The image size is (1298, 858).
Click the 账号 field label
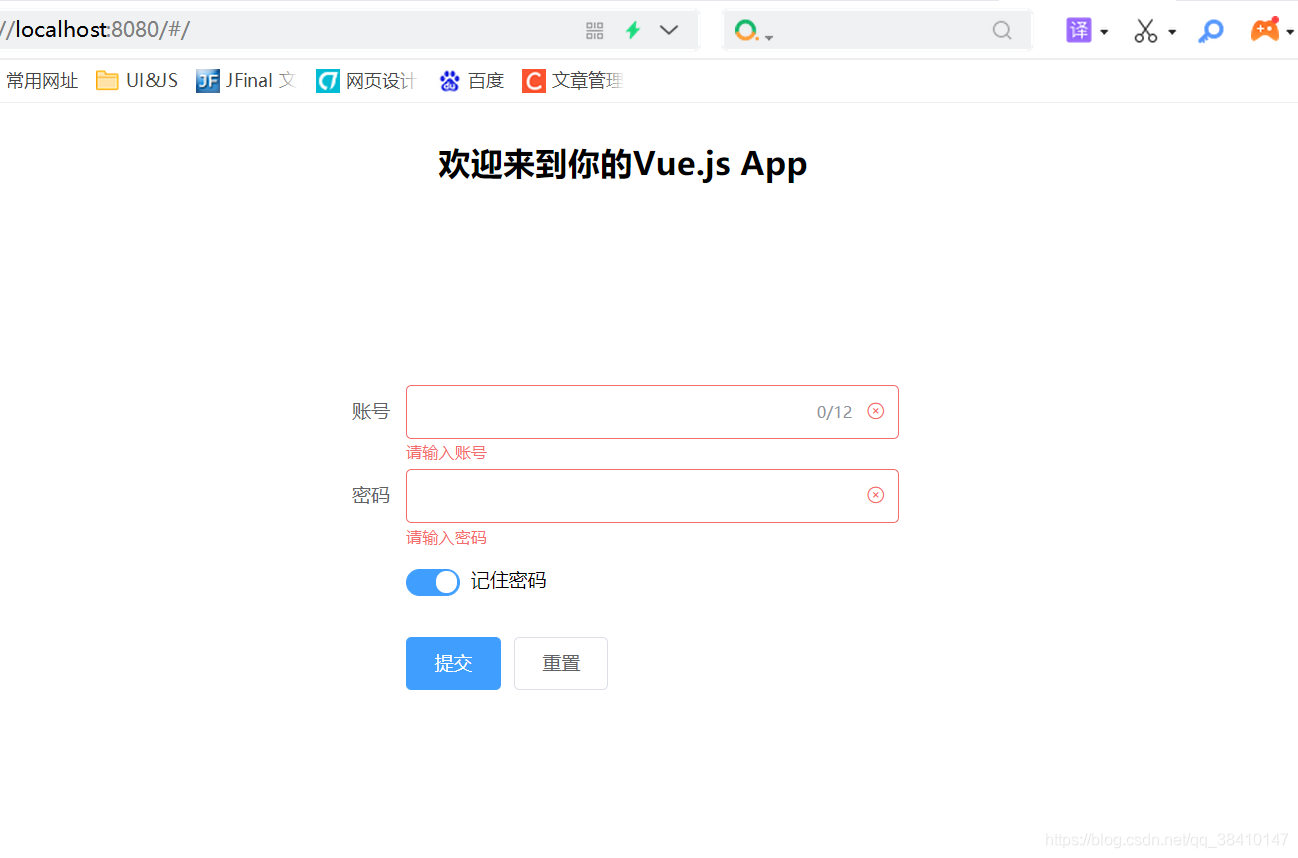(x=371, y=412)
